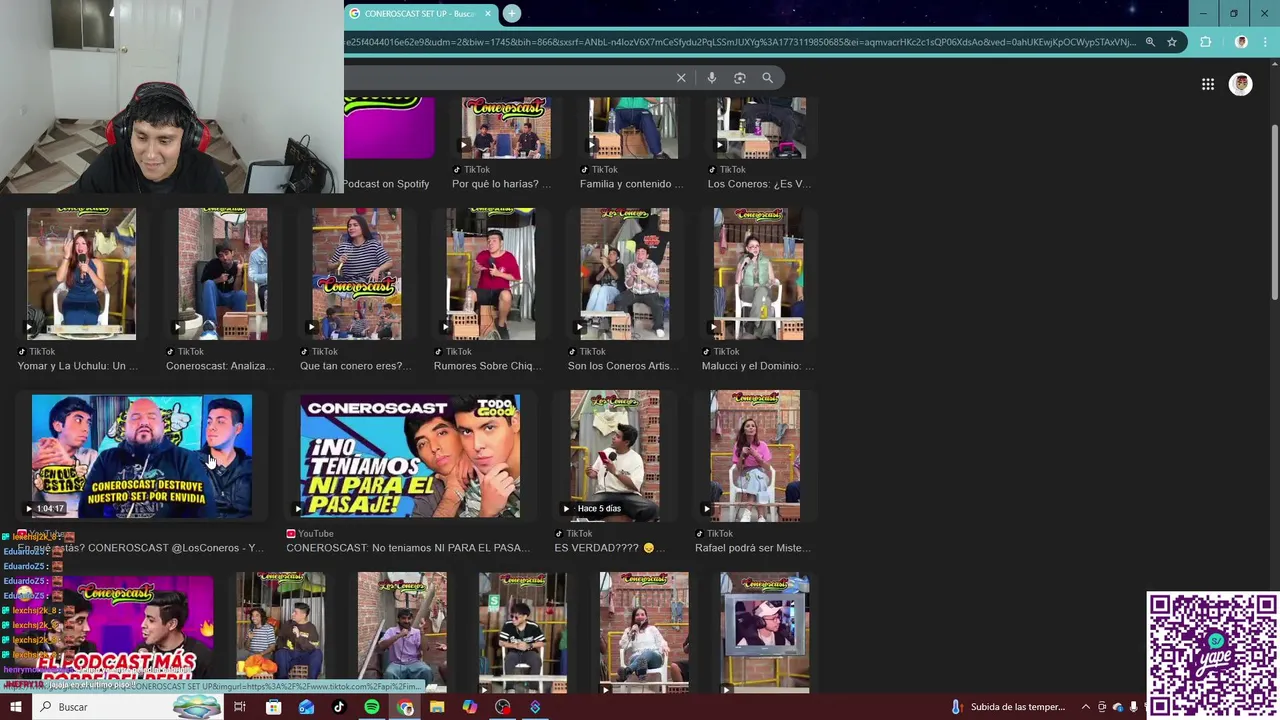The image size is (1280, 720).
Task: Click the Familia y contenido caption link
Action: point(632,184)
